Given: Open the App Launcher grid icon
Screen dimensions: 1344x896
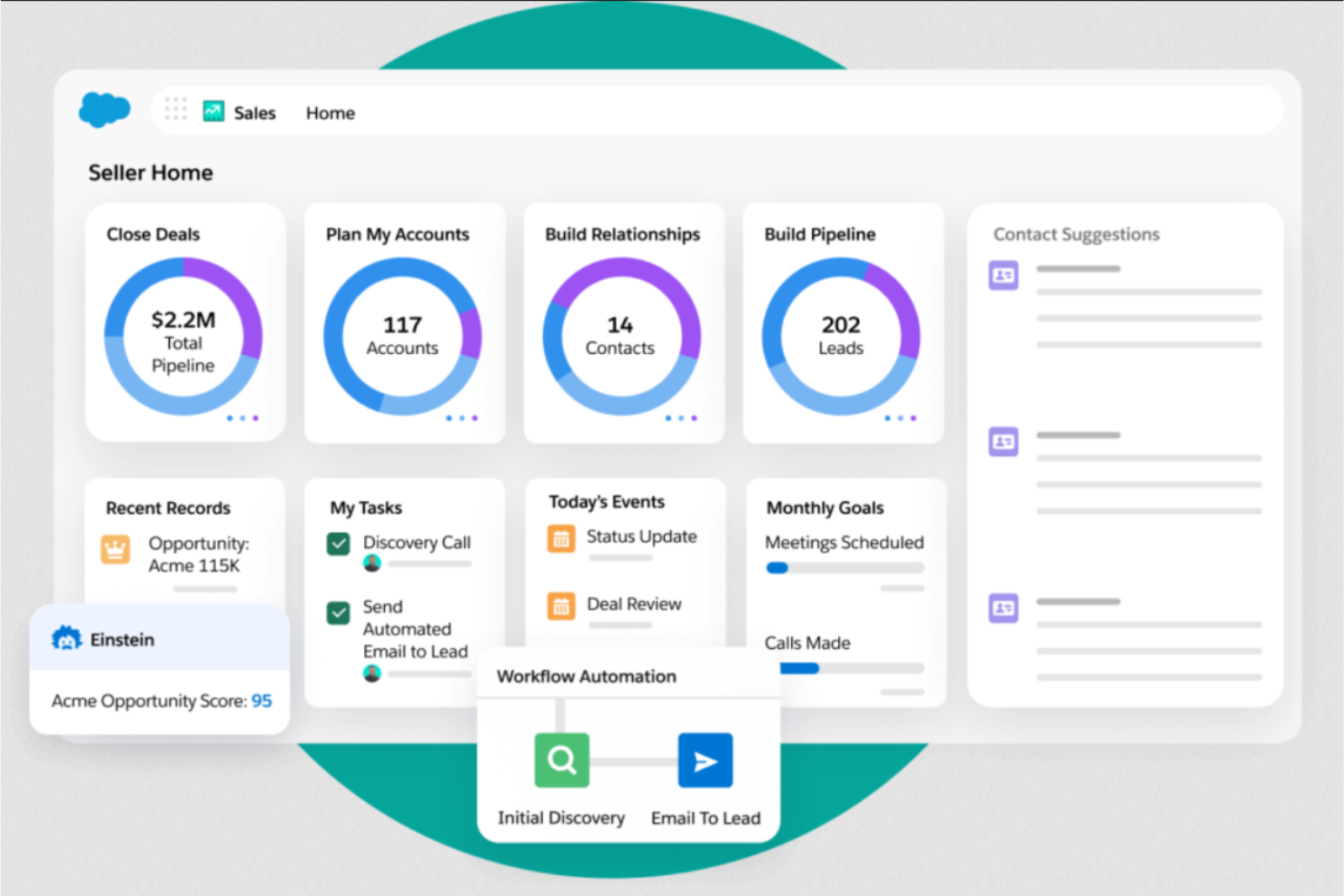Looking at the screenshot, I should point(175,109).
